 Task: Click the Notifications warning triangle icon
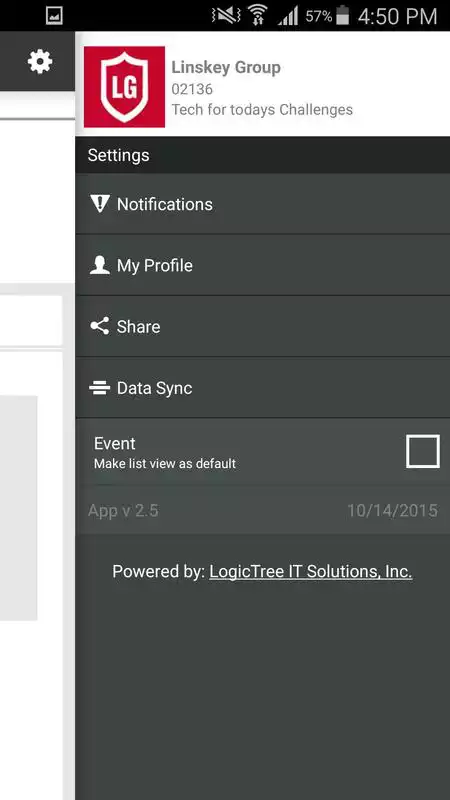(x=99, y=204)
